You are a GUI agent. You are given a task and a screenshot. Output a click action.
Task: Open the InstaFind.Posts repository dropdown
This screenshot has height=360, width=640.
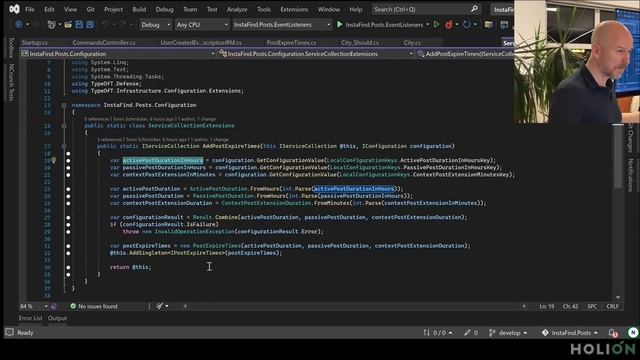tap(570, 333)
